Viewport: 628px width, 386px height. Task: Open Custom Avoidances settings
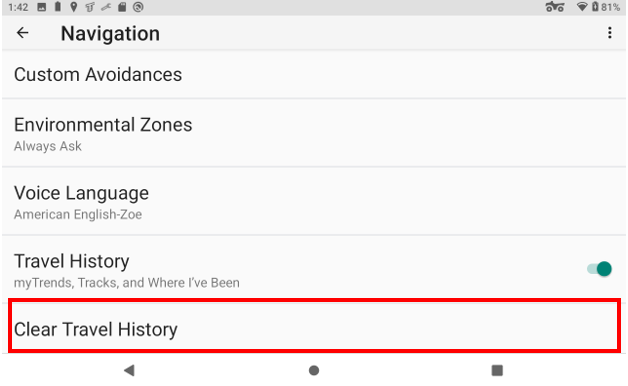point(314,74)
